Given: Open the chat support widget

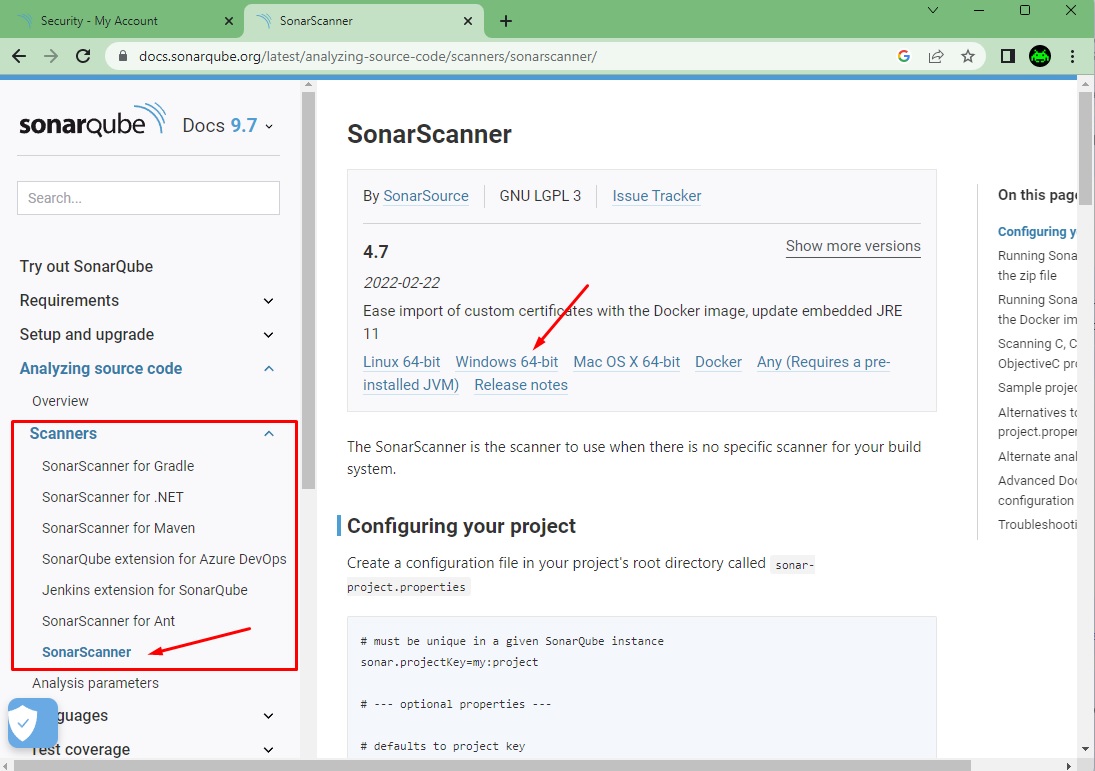Looking at the screenshot, I should (x=32, y=722).
